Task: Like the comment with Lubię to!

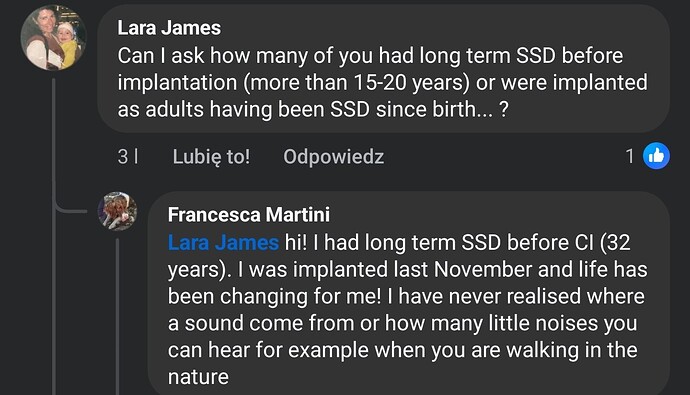Action: (211, 157)
